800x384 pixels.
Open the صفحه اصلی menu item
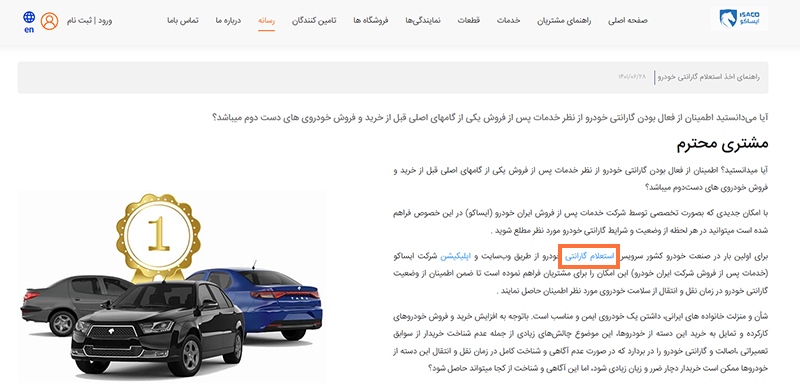[x=628, y=20]
